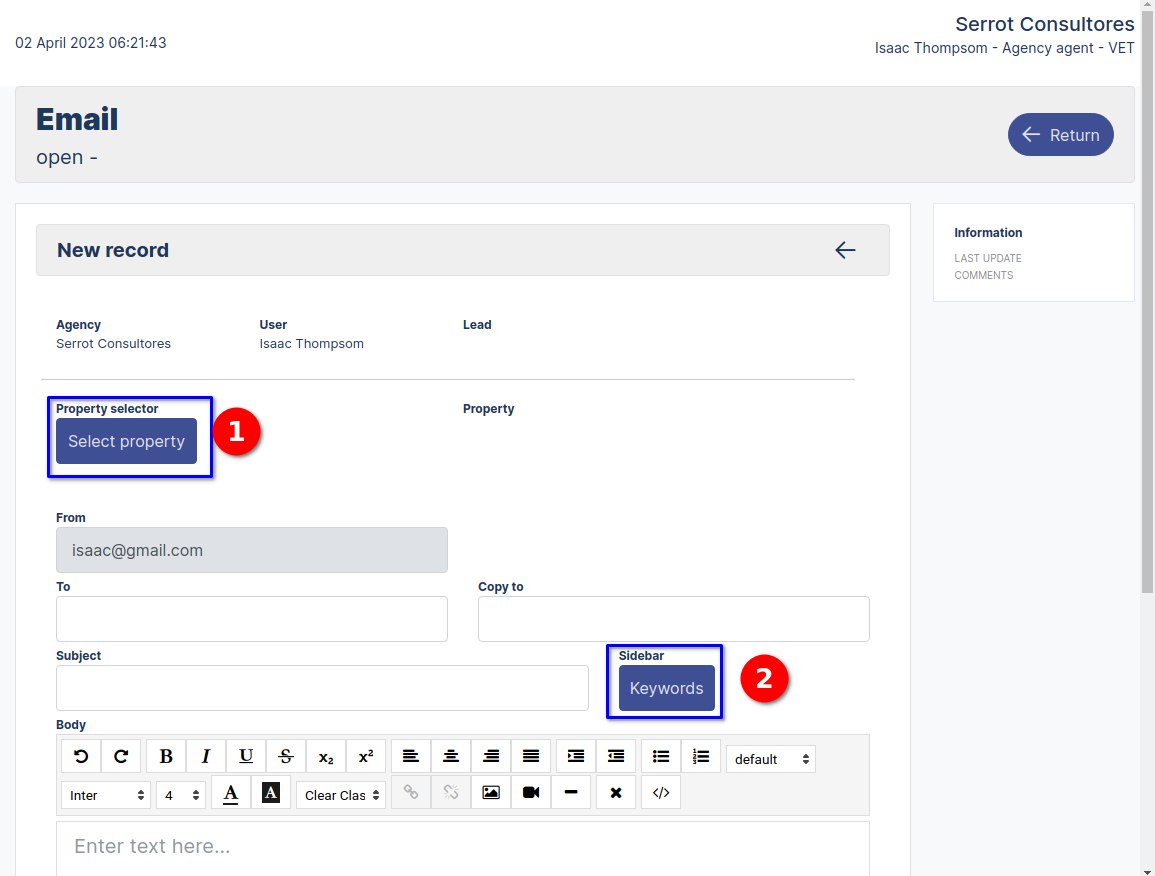Apply italic formatting to text
The width and height of the screenshot is (1155, 876).
(x=206, y=756)
